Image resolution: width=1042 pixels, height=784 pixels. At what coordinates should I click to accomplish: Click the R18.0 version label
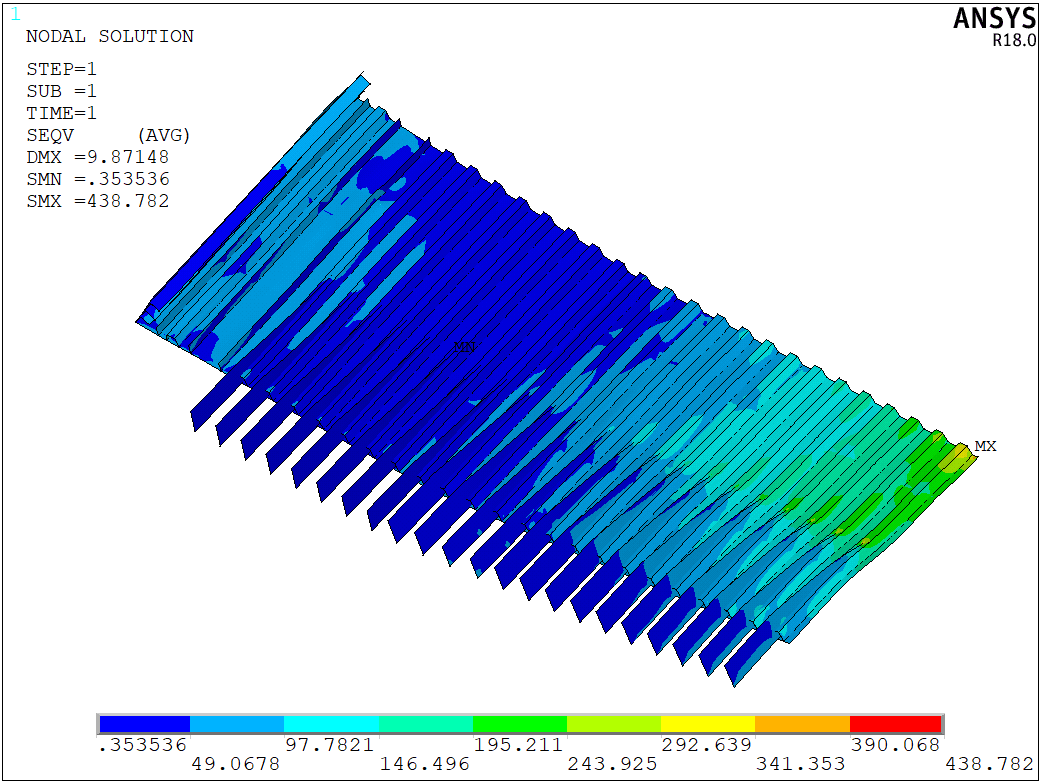click(x=1014, y=41)
